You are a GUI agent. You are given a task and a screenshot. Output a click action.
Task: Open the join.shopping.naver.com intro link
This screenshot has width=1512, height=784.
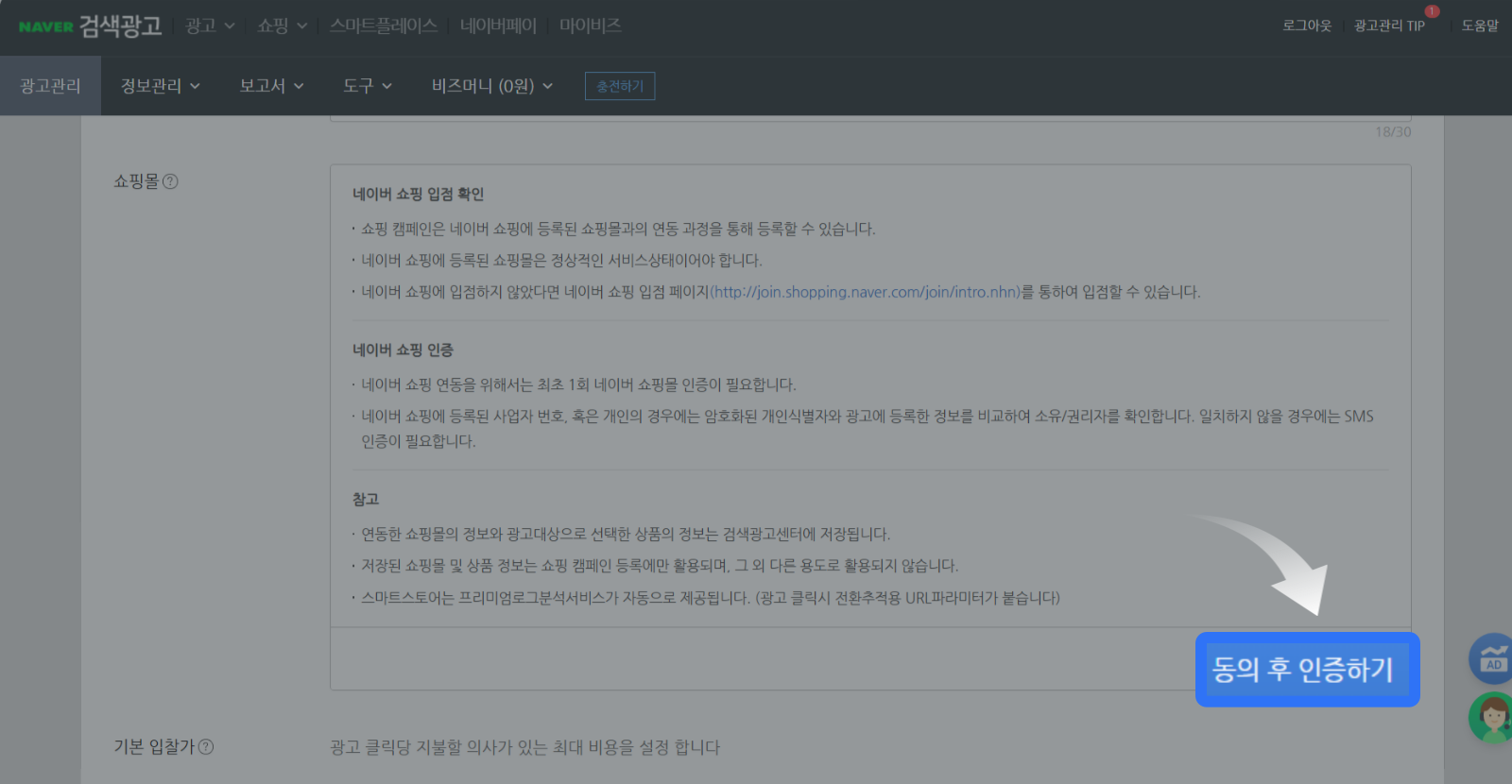866,292
